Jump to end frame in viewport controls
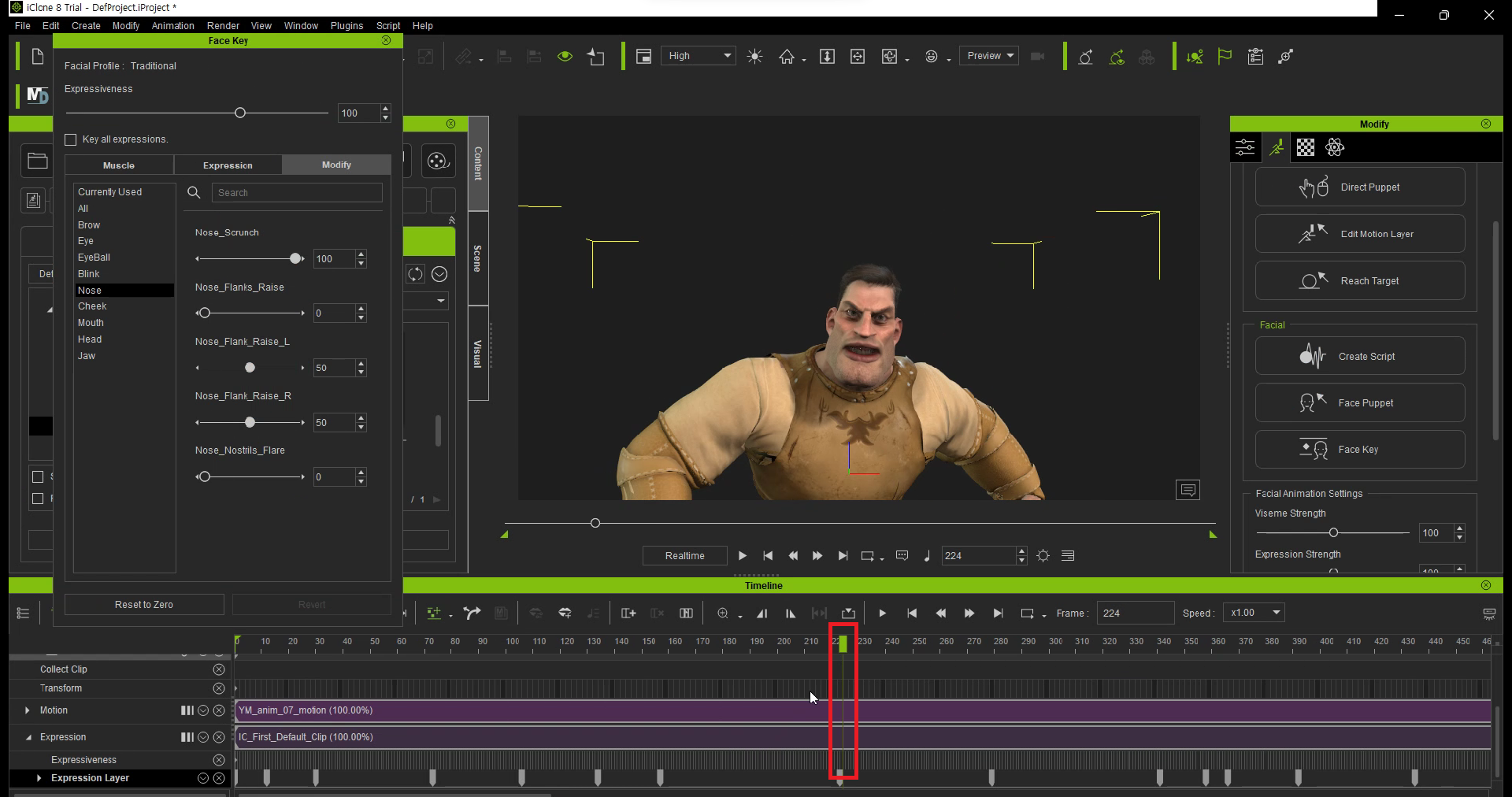The height and width of the screenshot is (797, 1512). (x=843, y=556)
